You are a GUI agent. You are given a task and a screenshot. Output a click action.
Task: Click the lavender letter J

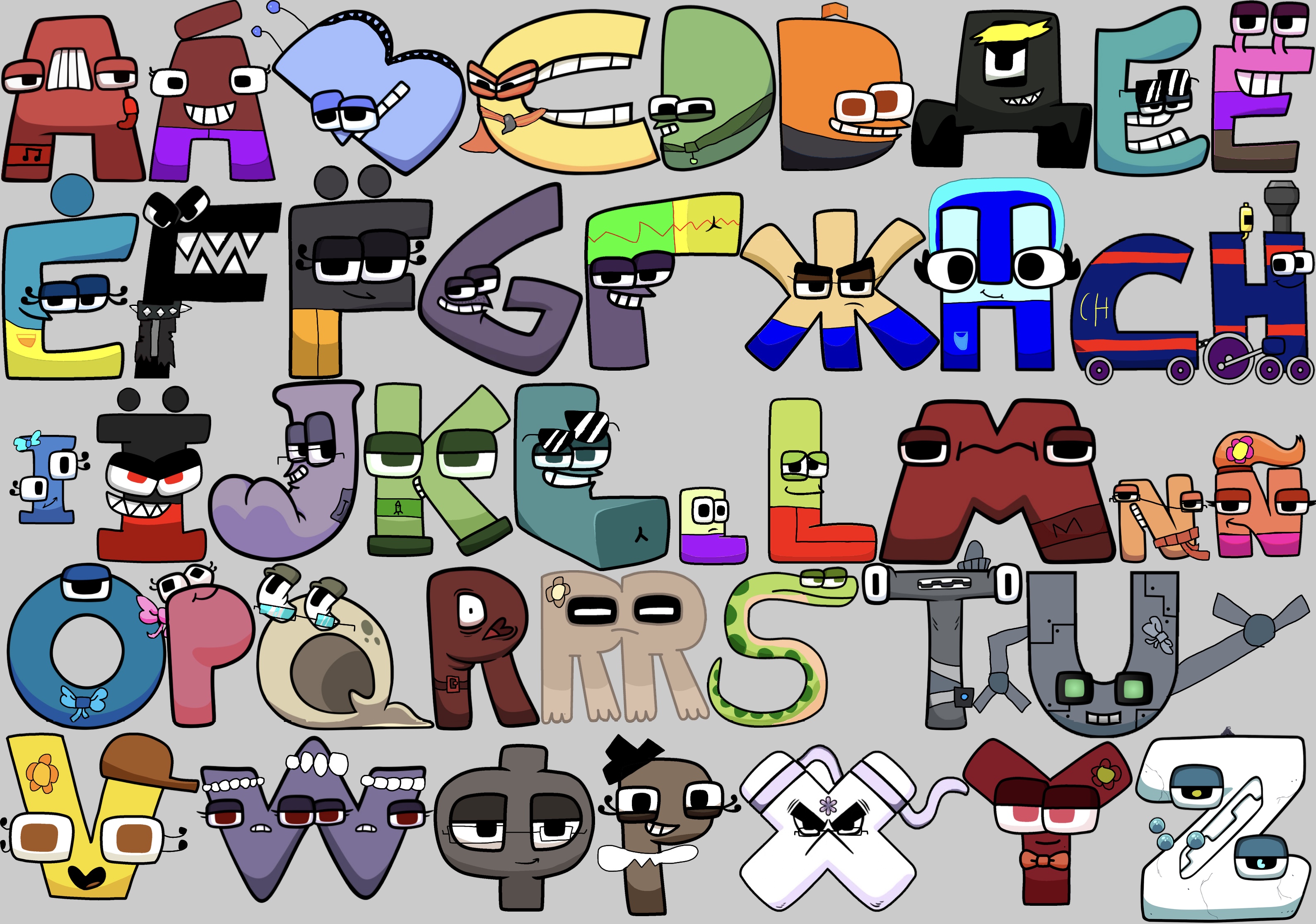pyautogui.click(x=287, y=470)
